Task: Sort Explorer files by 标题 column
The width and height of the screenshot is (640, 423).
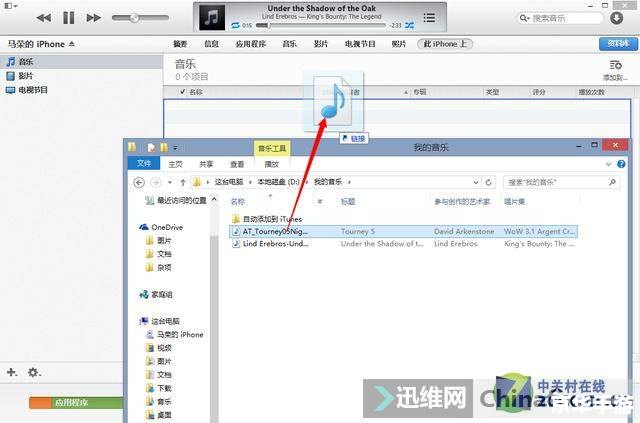Action: click(348, 202)
